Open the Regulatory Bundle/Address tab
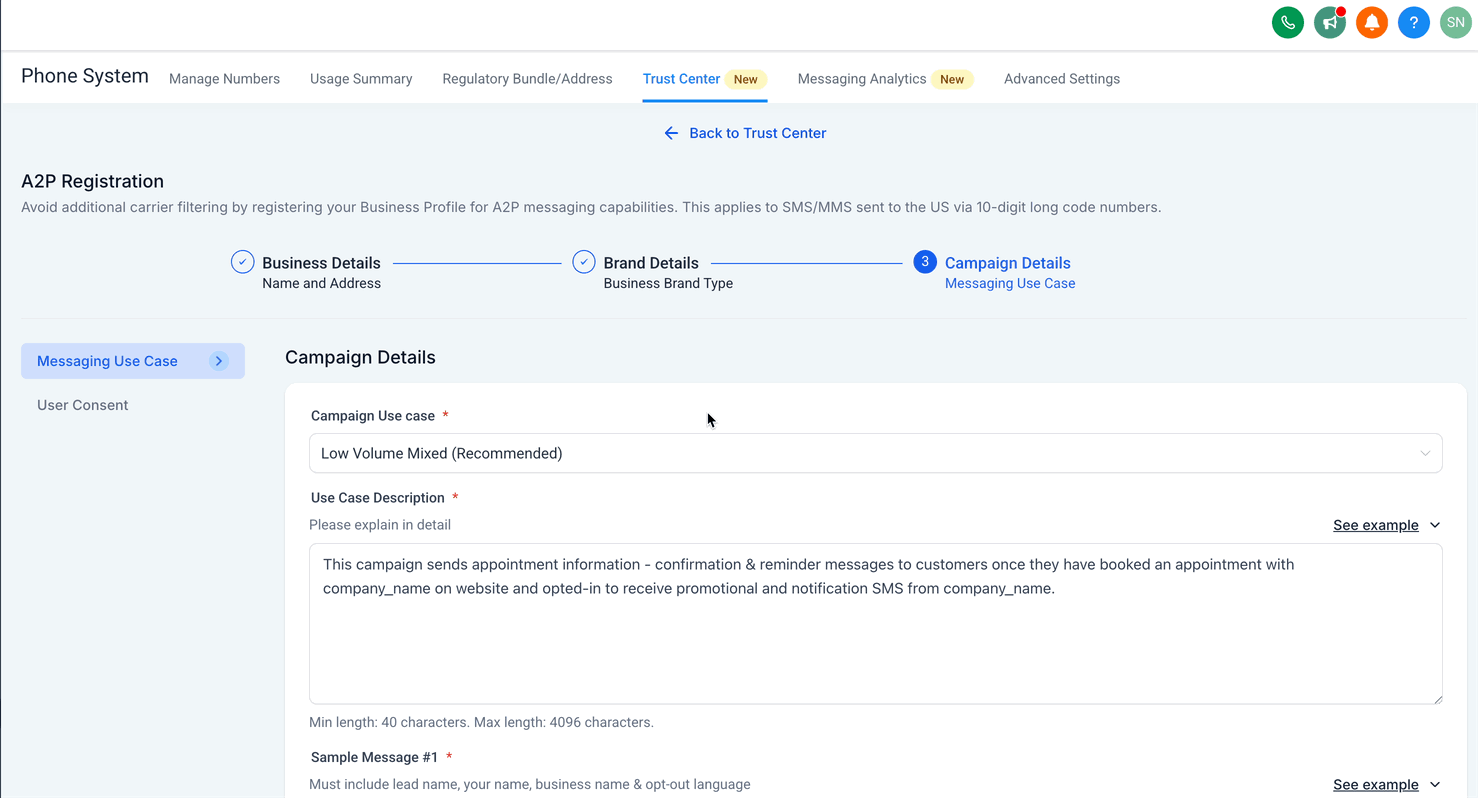1478x798 pixels. [527, 79]
